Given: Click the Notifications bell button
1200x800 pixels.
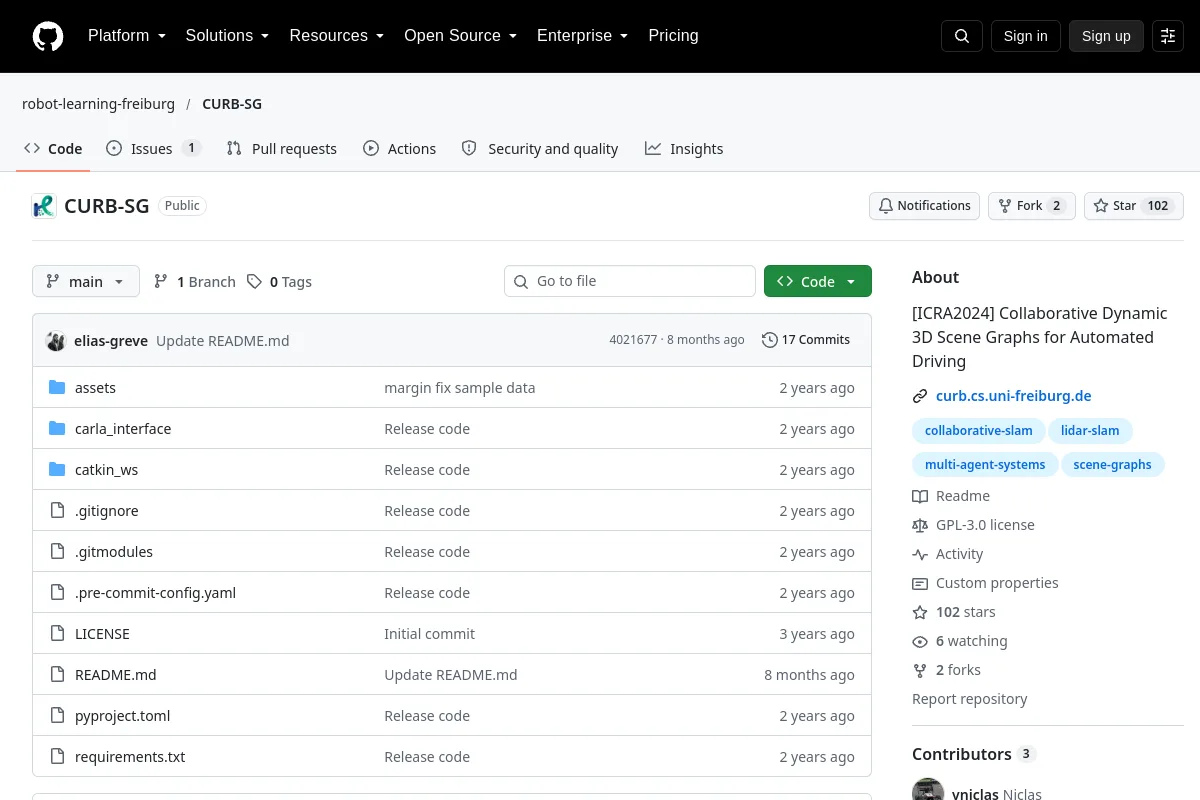Looking at the screenshot, I should coord(925,206).
